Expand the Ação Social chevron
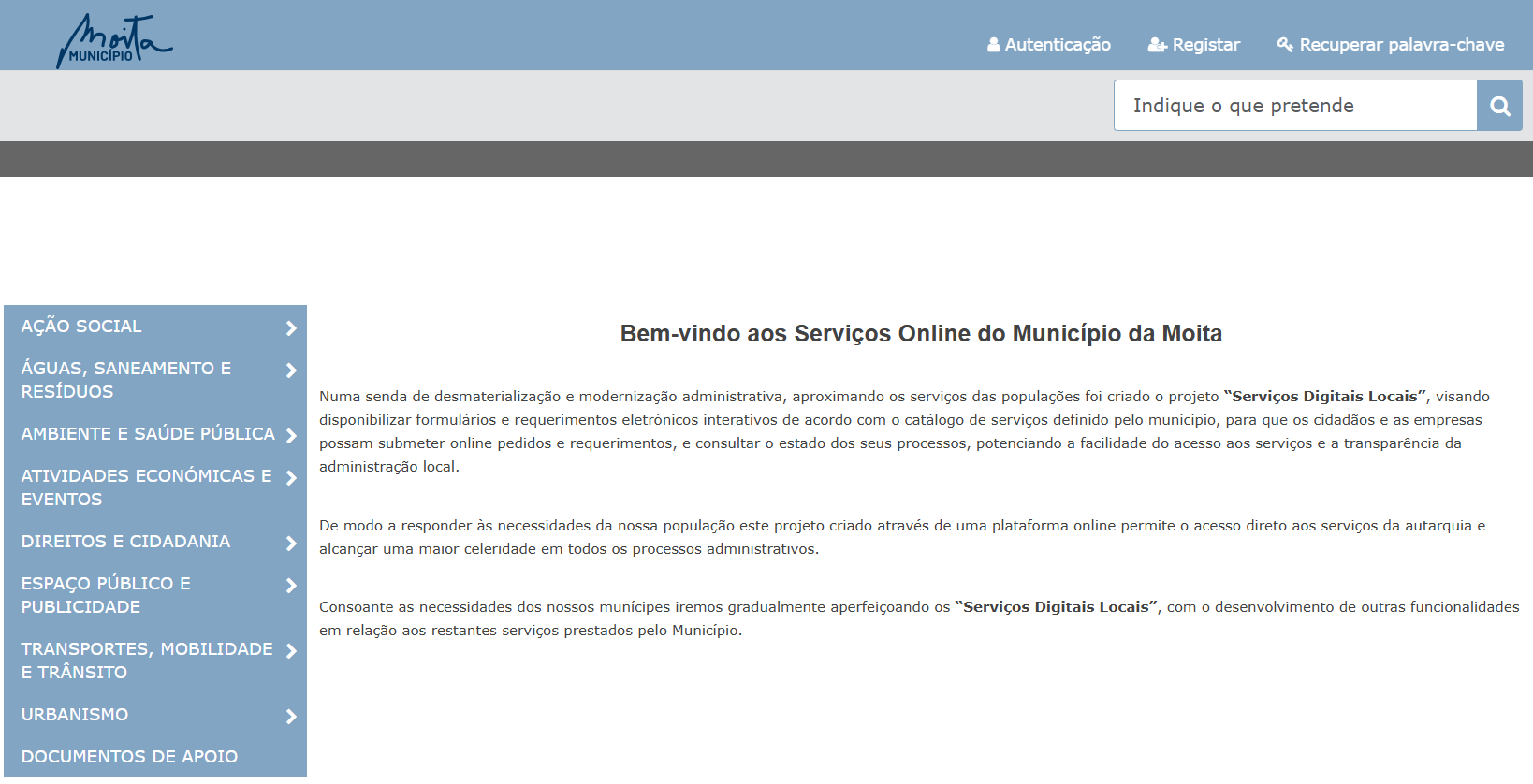Viewport: 1533px width, 784px height. coord(291,328)
